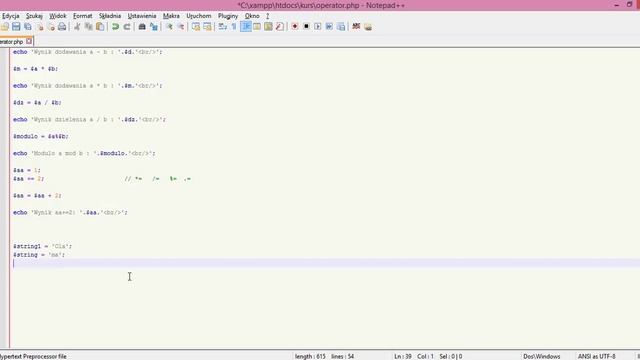Click the operators comment after $aa += 2
Viewport: 640px width, 360px height.
pos(158,179)
